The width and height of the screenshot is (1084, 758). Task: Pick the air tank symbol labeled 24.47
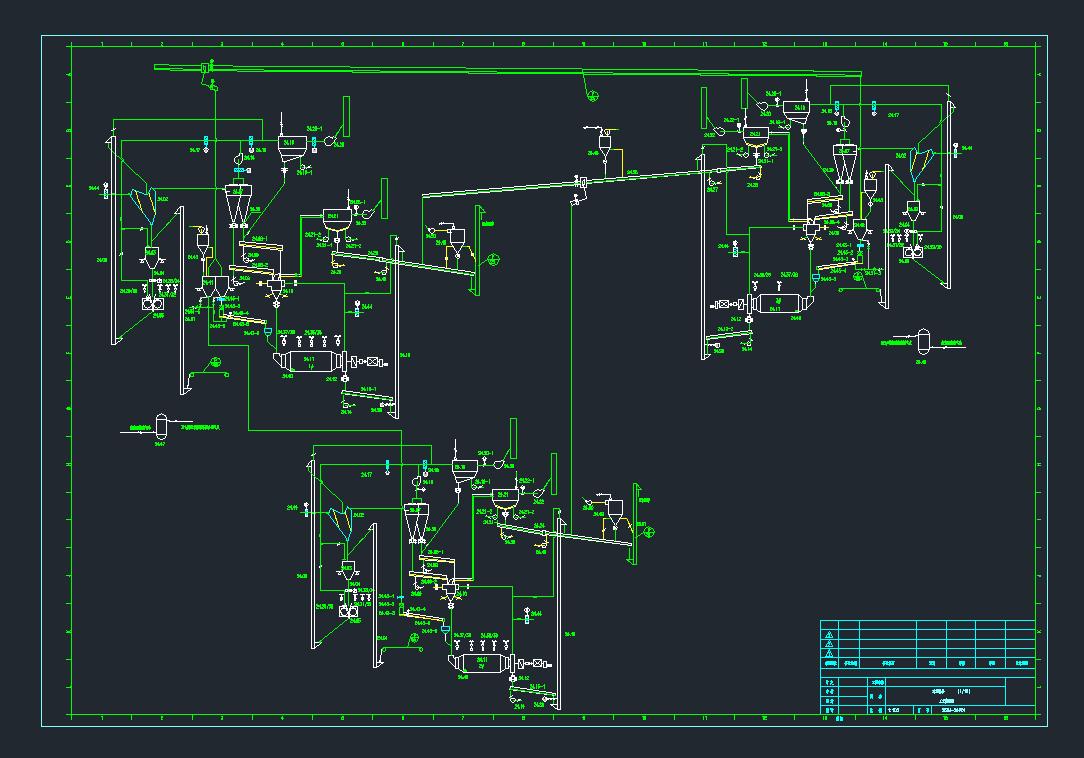point(160,426)
